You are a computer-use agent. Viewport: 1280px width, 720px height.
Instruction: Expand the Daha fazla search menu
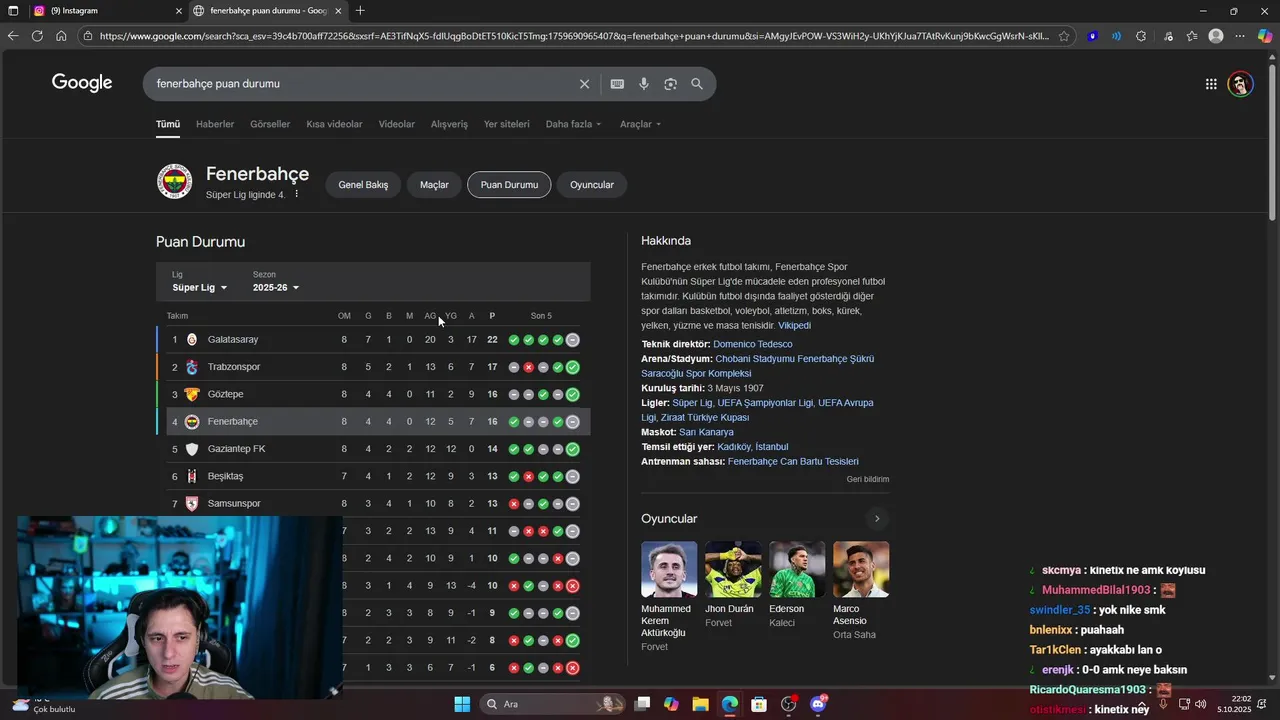tap(573, 124)
